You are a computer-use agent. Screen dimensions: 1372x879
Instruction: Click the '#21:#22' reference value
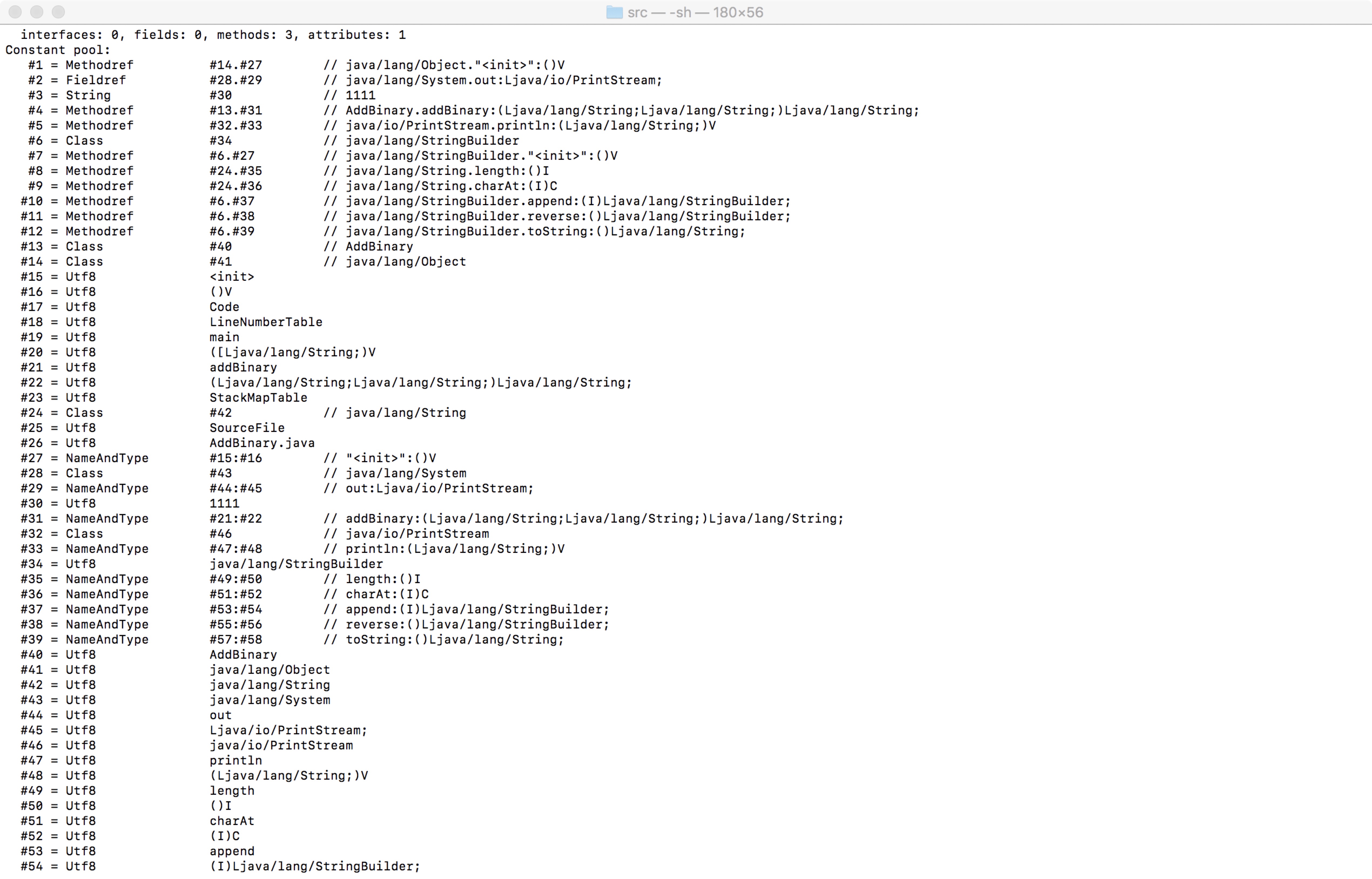pyautogui.click(x=236, y=519)
